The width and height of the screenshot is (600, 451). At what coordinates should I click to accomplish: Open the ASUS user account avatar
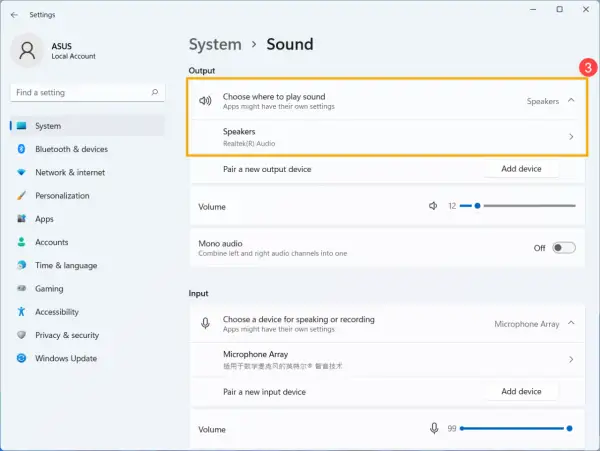coord(27,50)
